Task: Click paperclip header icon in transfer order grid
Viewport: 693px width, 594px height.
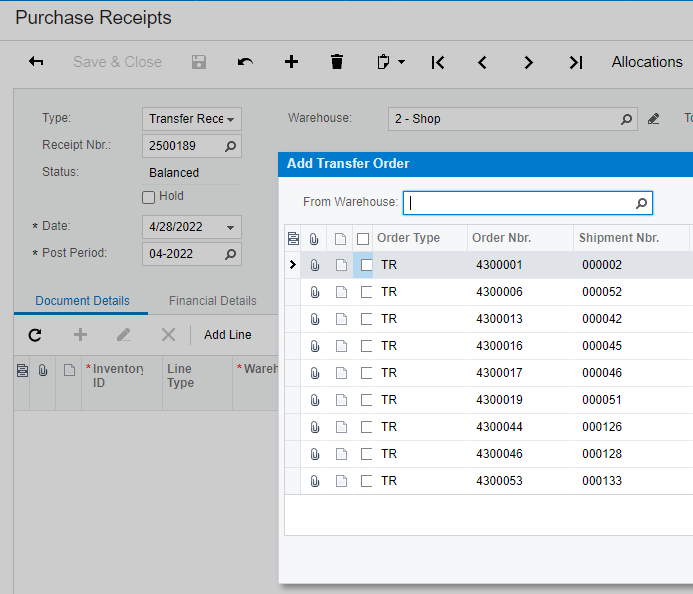Action: pos(314,239)
